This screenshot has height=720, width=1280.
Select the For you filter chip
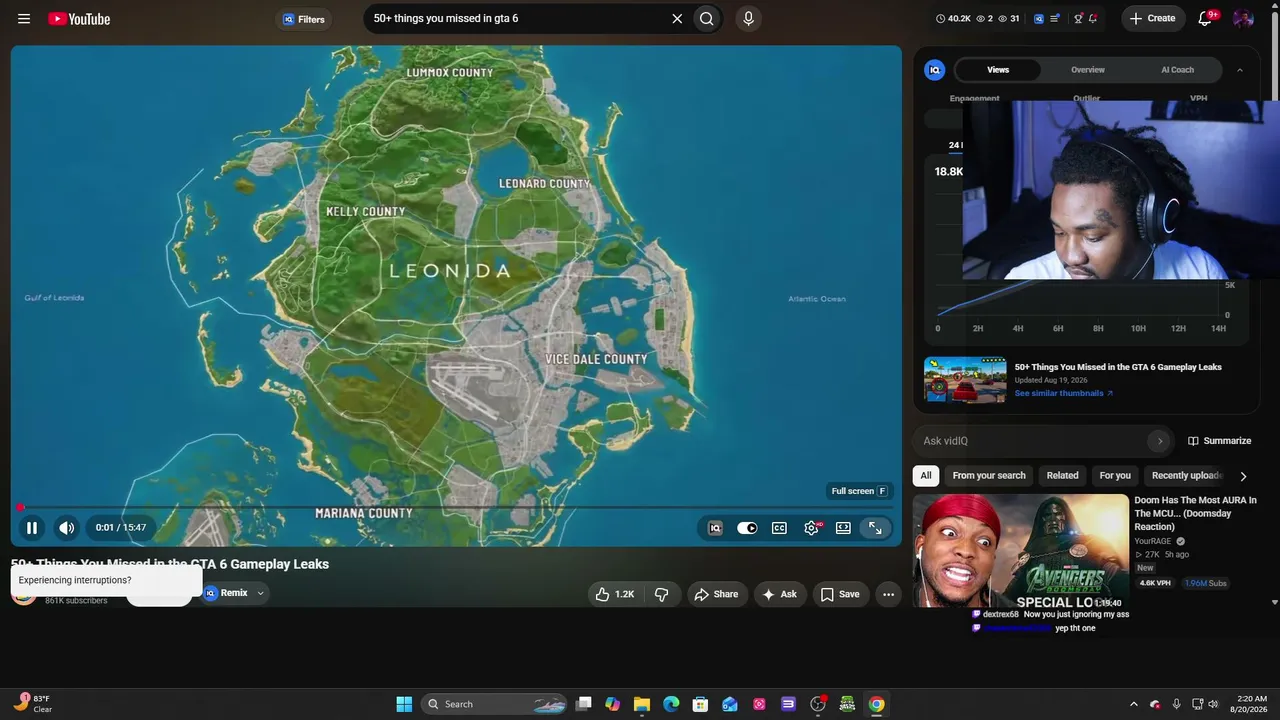[1115, 476]
